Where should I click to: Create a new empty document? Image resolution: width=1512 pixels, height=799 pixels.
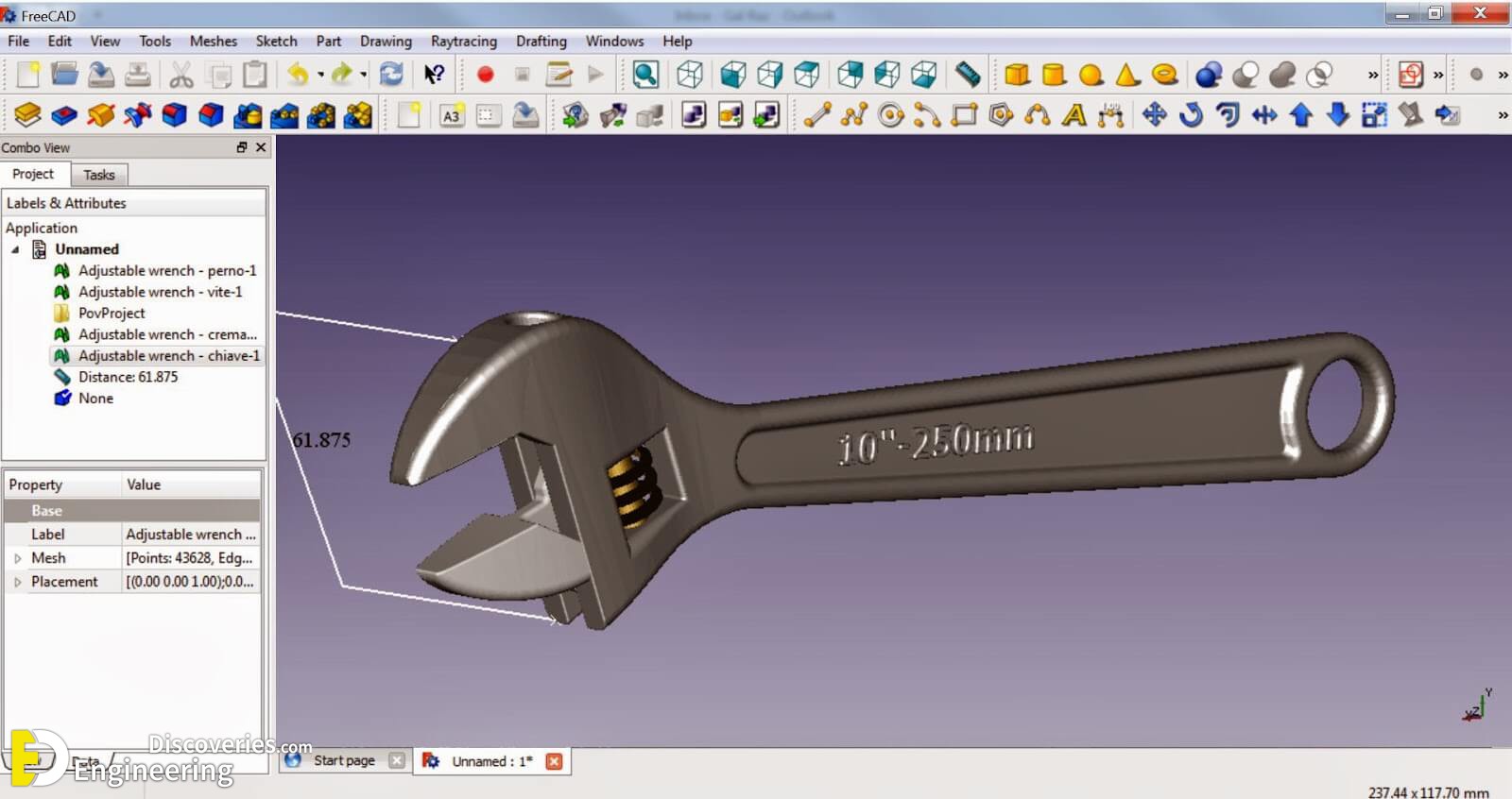(x=27, y=74)
